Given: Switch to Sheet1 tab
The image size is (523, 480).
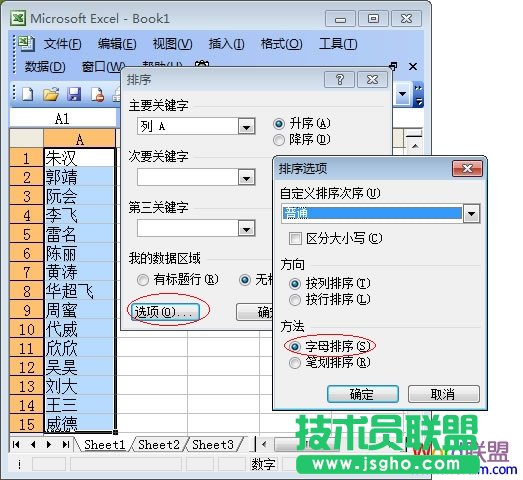Looking at the screenshot, I should [104, 444].
